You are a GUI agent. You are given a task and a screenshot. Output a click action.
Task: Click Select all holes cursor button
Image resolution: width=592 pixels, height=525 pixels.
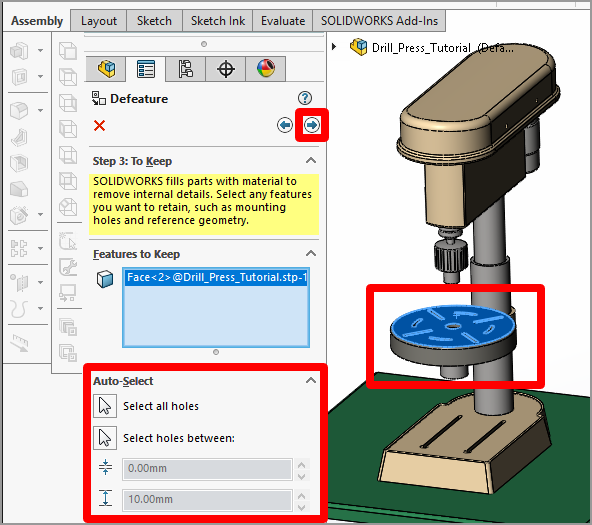tap(105, 406)
